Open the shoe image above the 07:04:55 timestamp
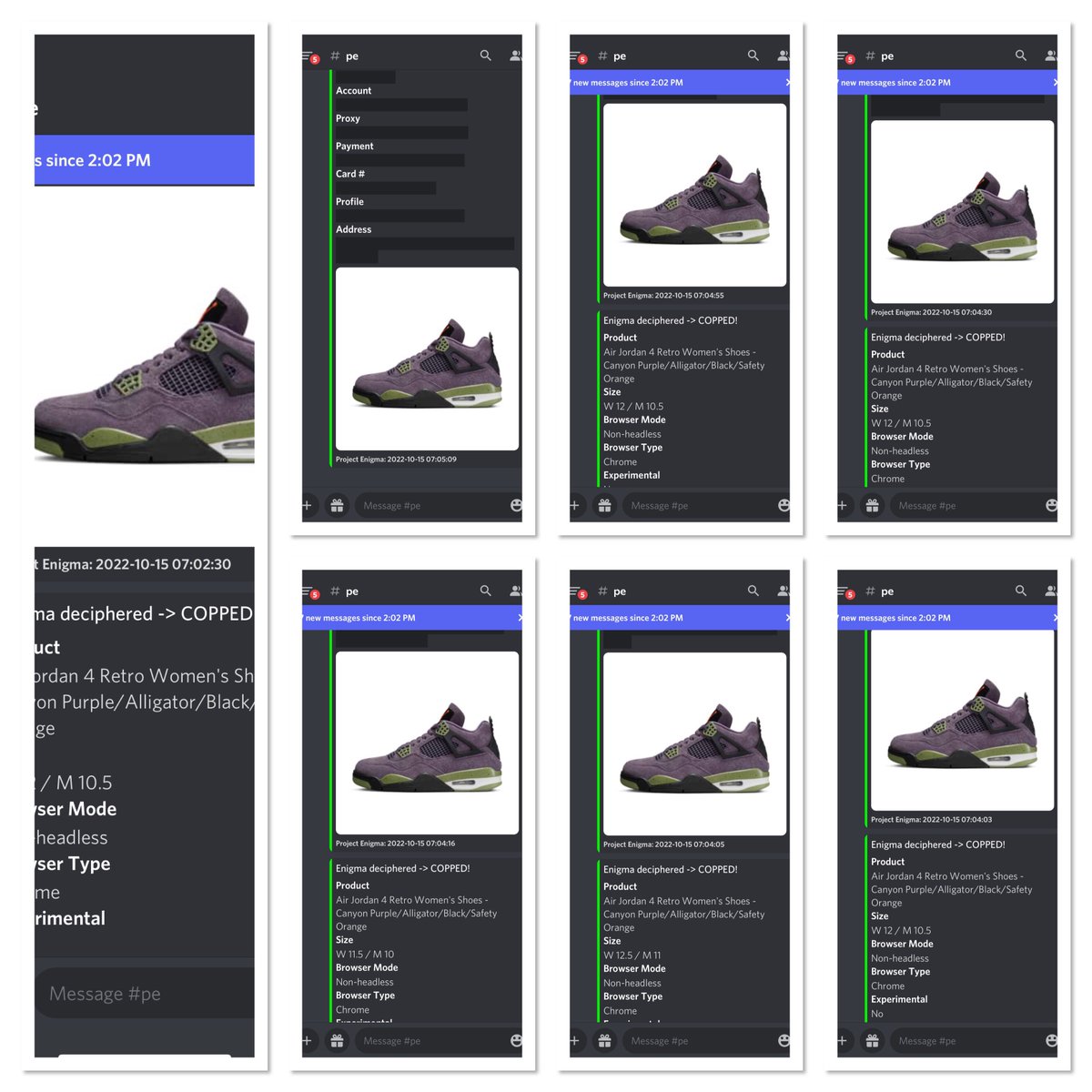This screenshot has width=1092, height=1092. [695, 195]
